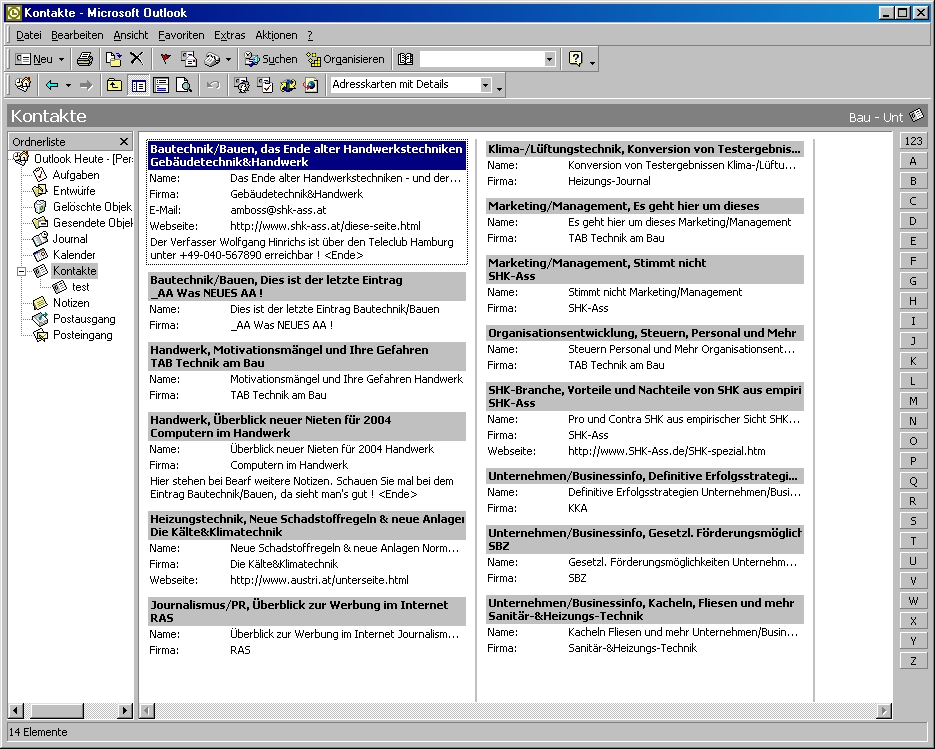935x749 pixels.
Task: Open the Kalender folder in folder list
Action: tap(74, 255)
